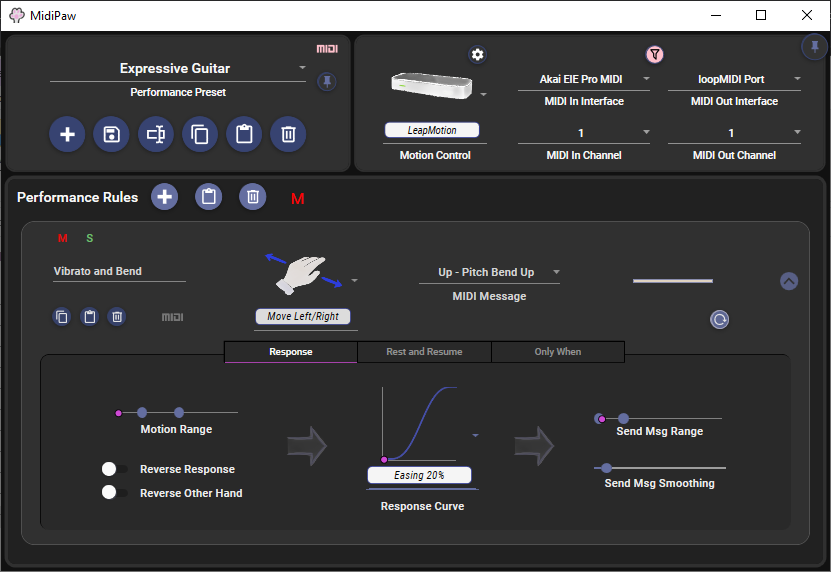Click the Easing 20% button
Viewport: 831px width, 572px height.
[419, 475]
